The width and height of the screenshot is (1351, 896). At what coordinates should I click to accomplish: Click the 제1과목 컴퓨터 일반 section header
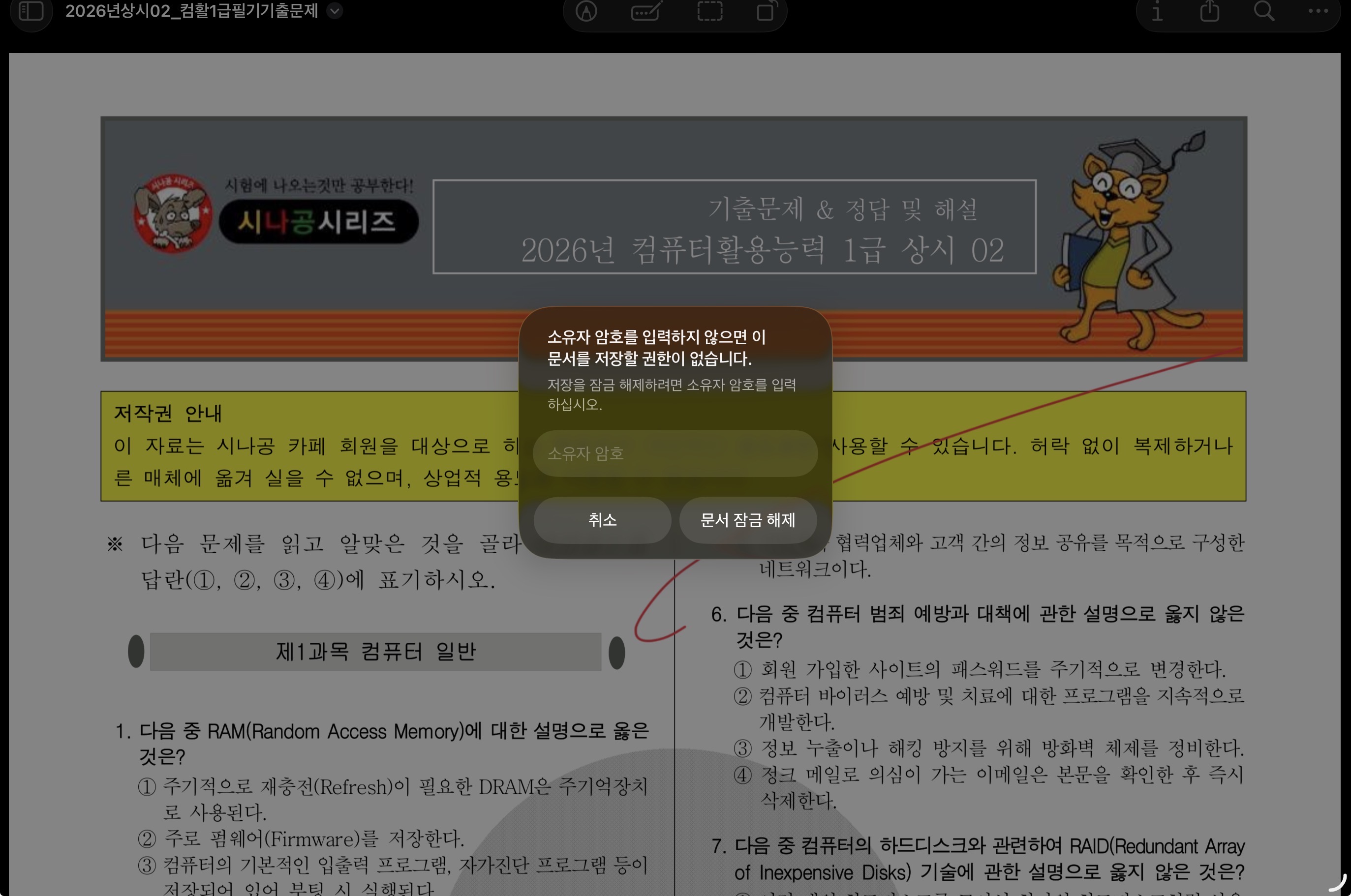(x=375, y=652)
